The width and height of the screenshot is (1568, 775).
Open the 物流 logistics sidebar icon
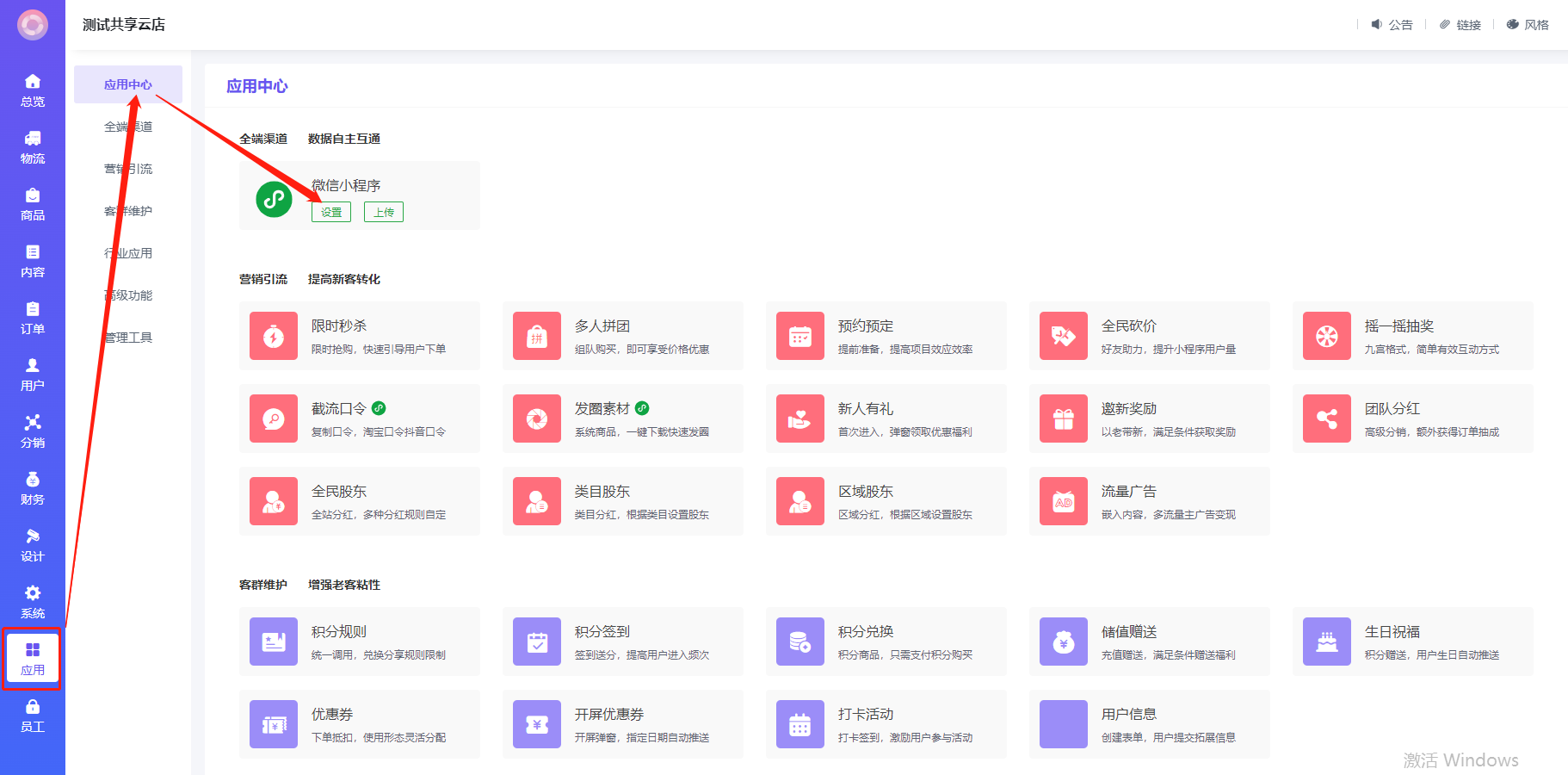33,139
